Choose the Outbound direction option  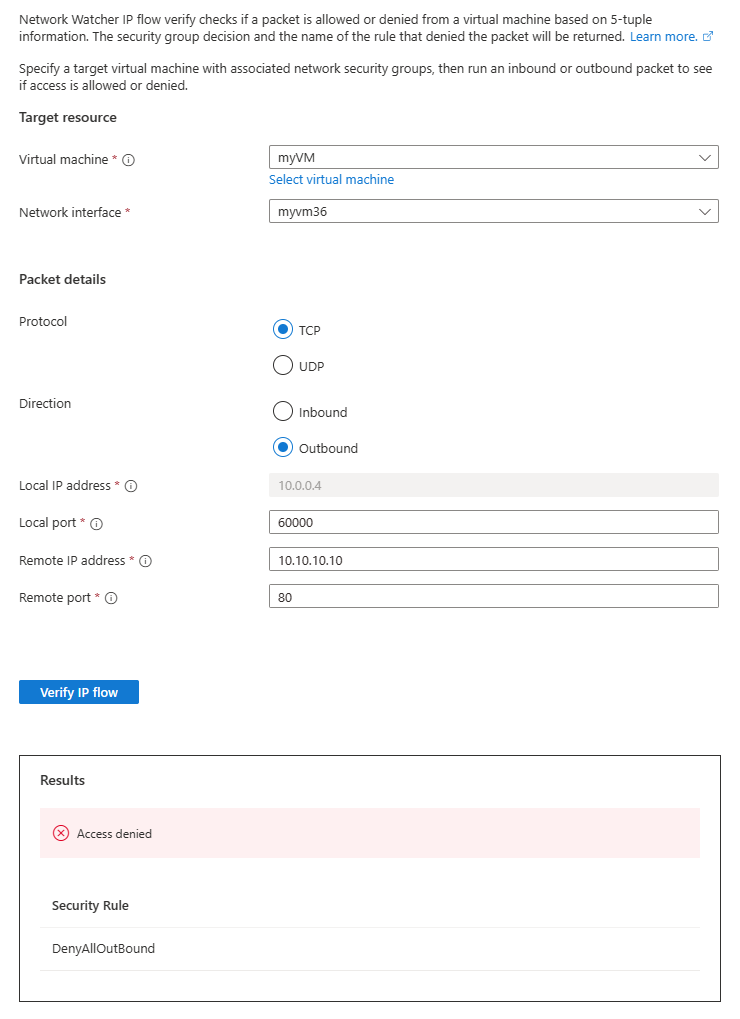[283, 448]
